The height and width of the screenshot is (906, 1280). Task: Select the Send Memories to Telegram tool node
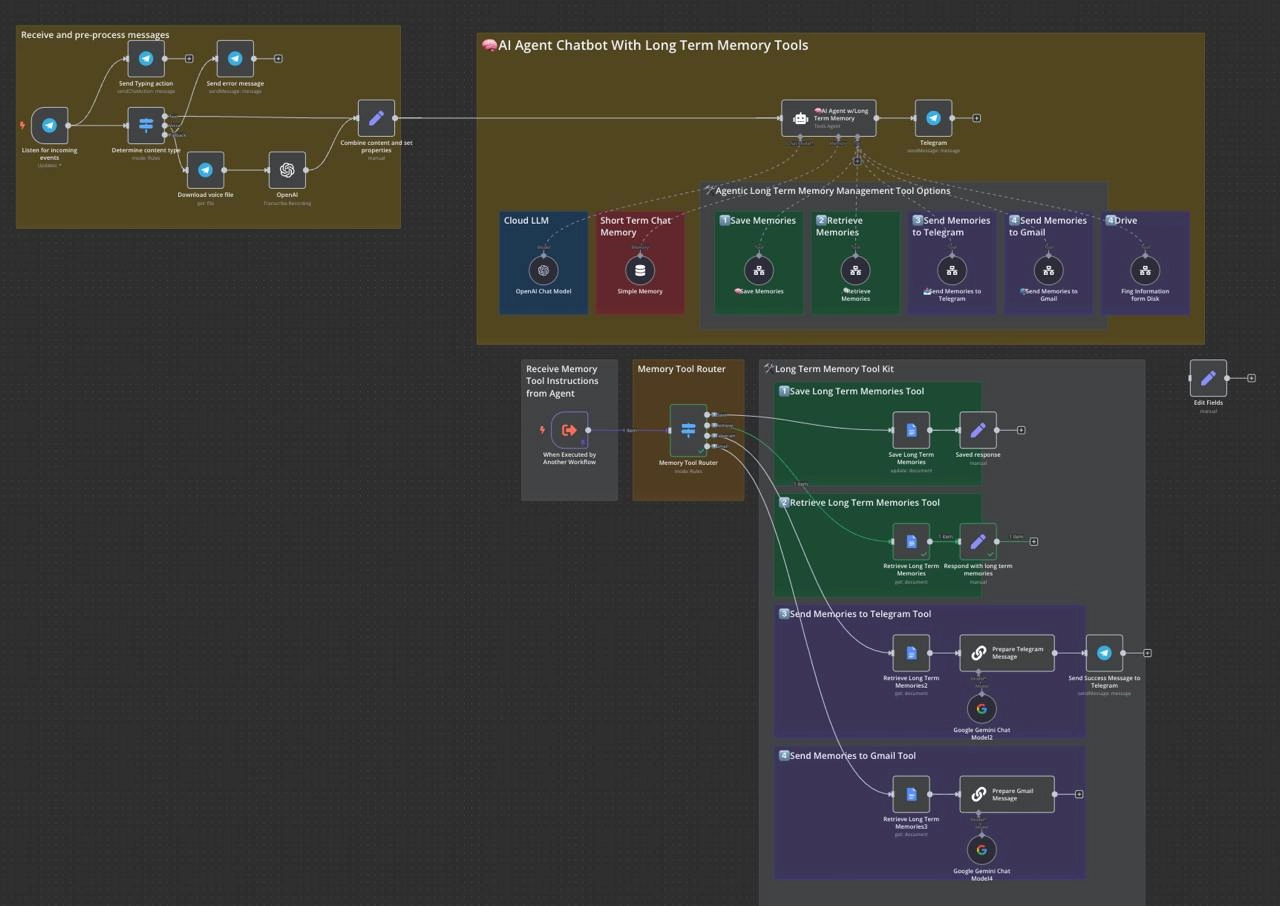pyautogui.click(x=952, y=270)
